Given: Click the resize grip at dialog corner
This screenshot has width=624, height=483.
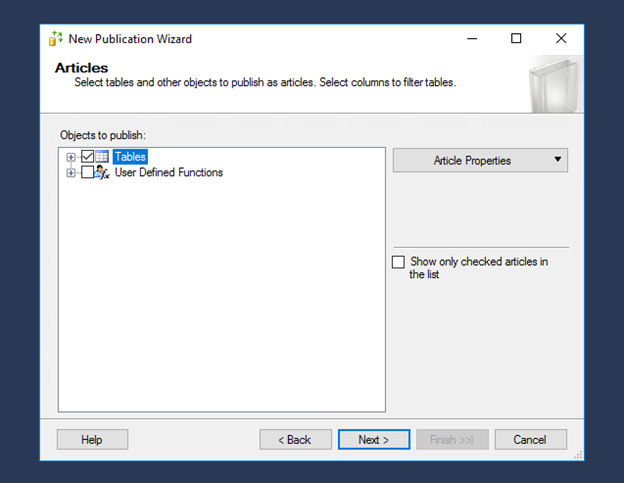Looking at the screenshot, I should [x=578, y=455].
